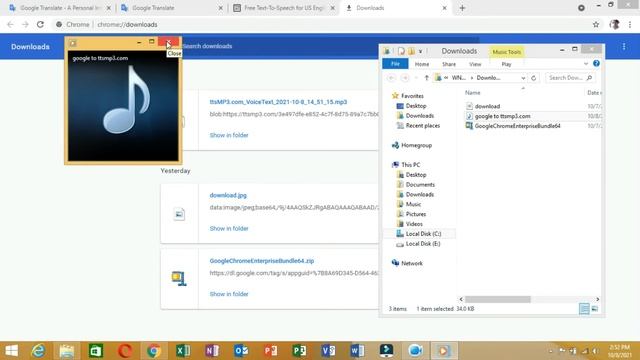Open the Play tab under Music Tools
640x360 pixels.
pyautogui.click(x=506, y=64)
